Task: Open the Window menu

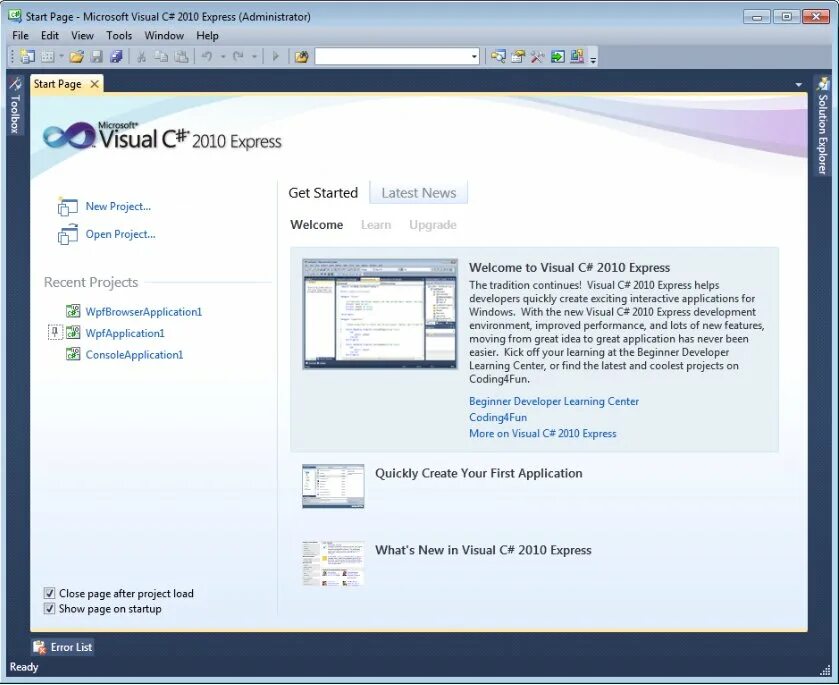Action: point(164,36)
